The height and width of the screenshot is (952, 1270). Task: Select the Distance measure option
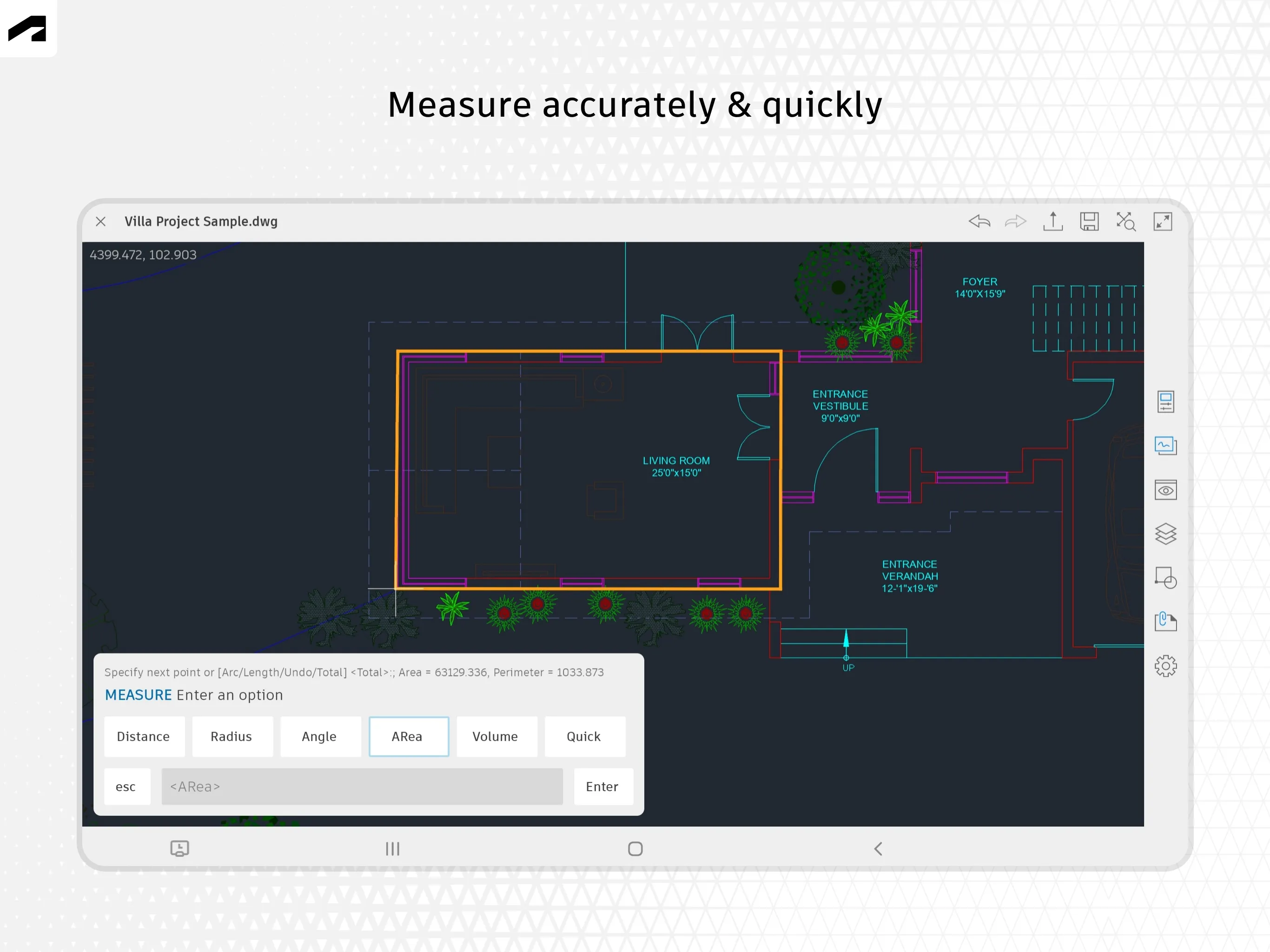pos(144,737)
